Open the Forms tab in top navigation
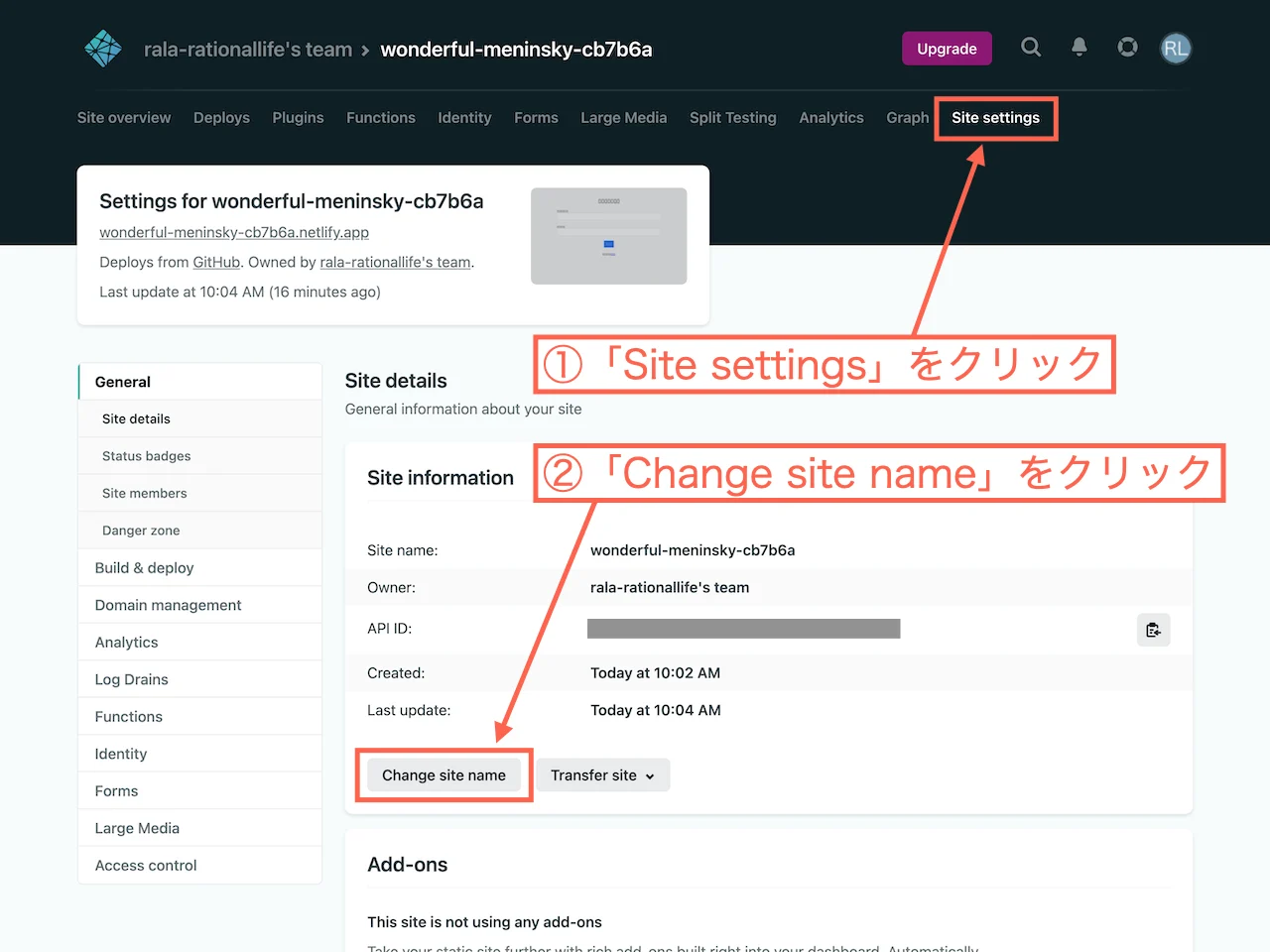Image resolution: width=1270 pixels, height=952 pixels. pyautogui.click(x=536, y=117)
